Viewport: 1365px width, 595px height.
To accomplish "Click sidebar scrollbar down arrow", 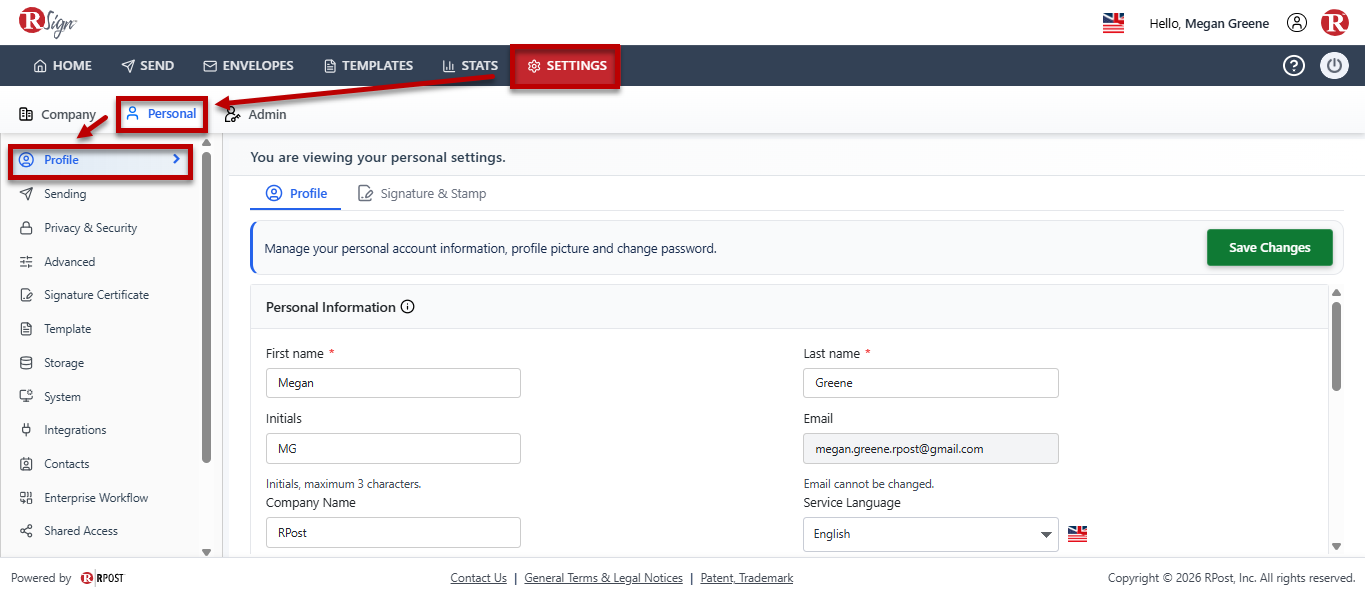I will pyautogui.click(x=206, y=551).
